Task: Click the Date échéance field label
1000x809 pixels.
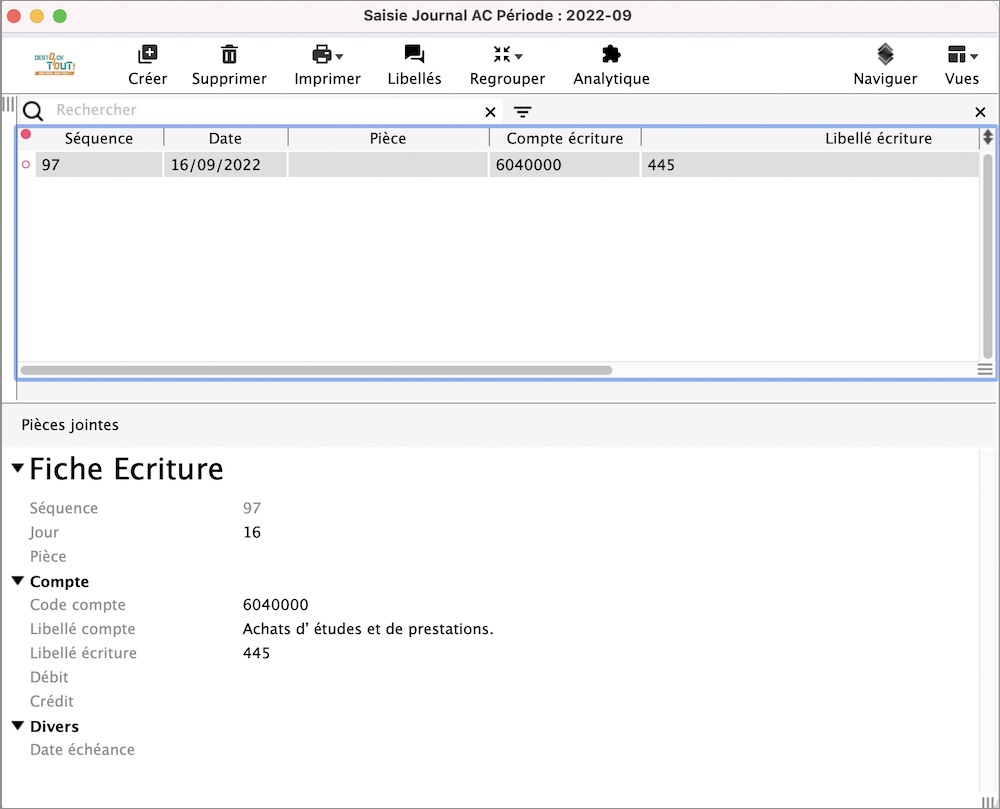Action: pyautogui.click(x=82, y=750)
